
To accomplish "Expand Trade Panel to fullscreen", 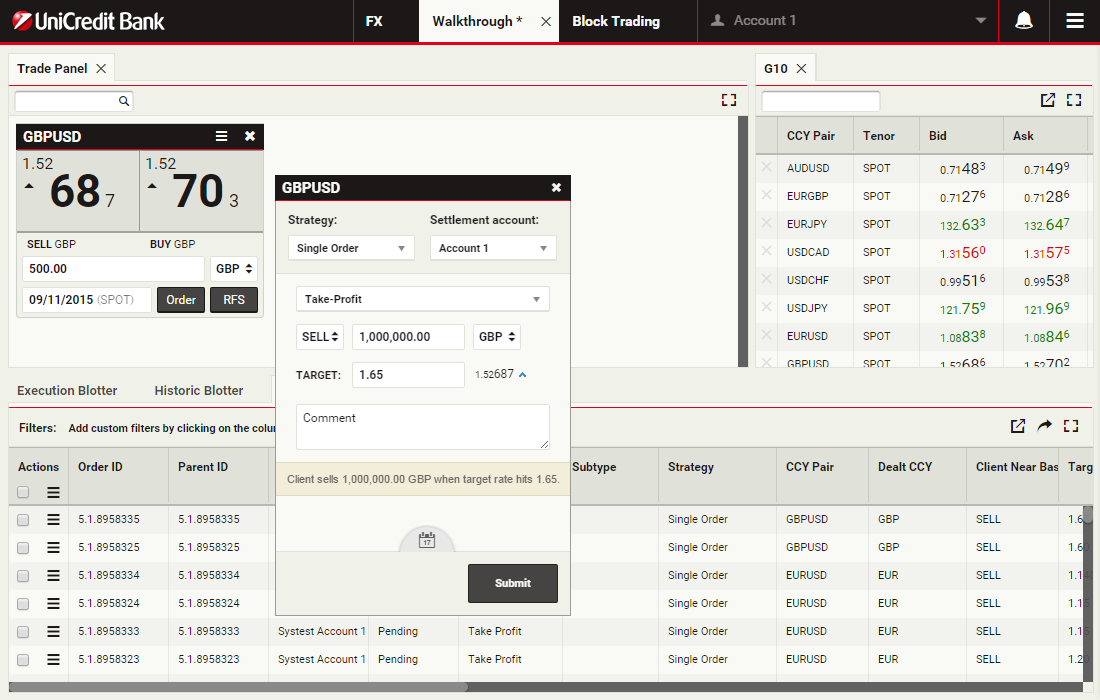I will (x=728, y=100).
